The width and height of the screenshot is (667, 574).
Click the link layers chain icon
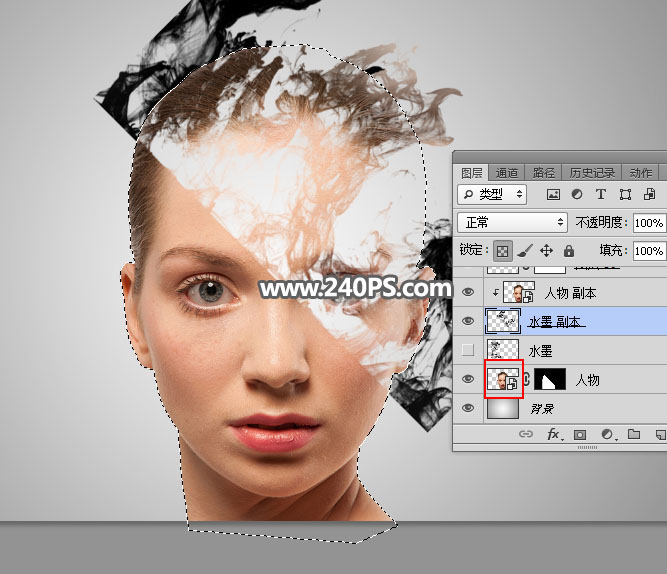point(526,434)
